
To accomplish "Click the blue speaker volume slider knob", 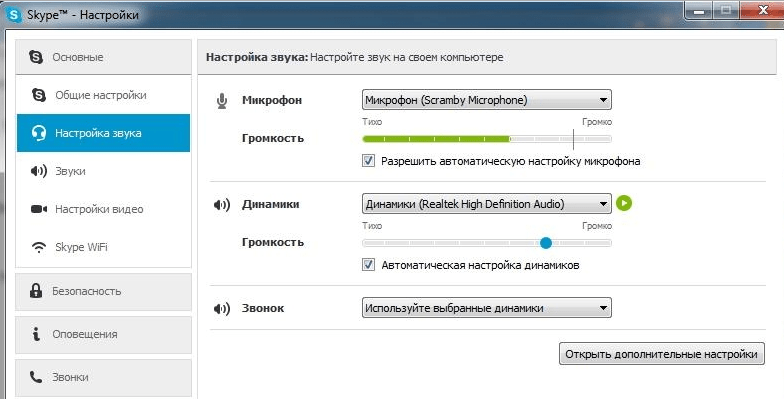I will point(546,243).
